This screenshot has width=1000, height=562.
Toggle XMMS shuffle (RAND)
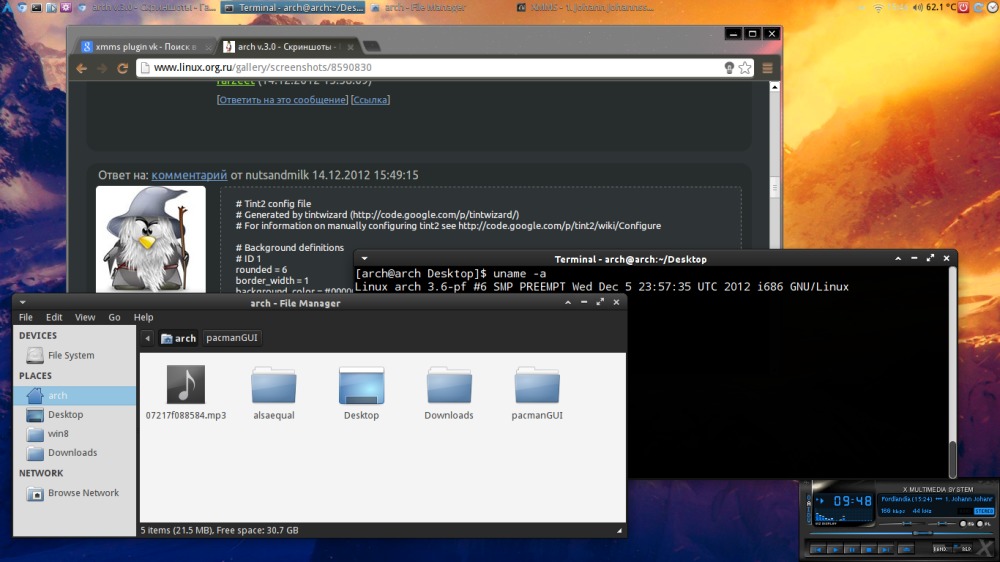click(x=941, y=549)
